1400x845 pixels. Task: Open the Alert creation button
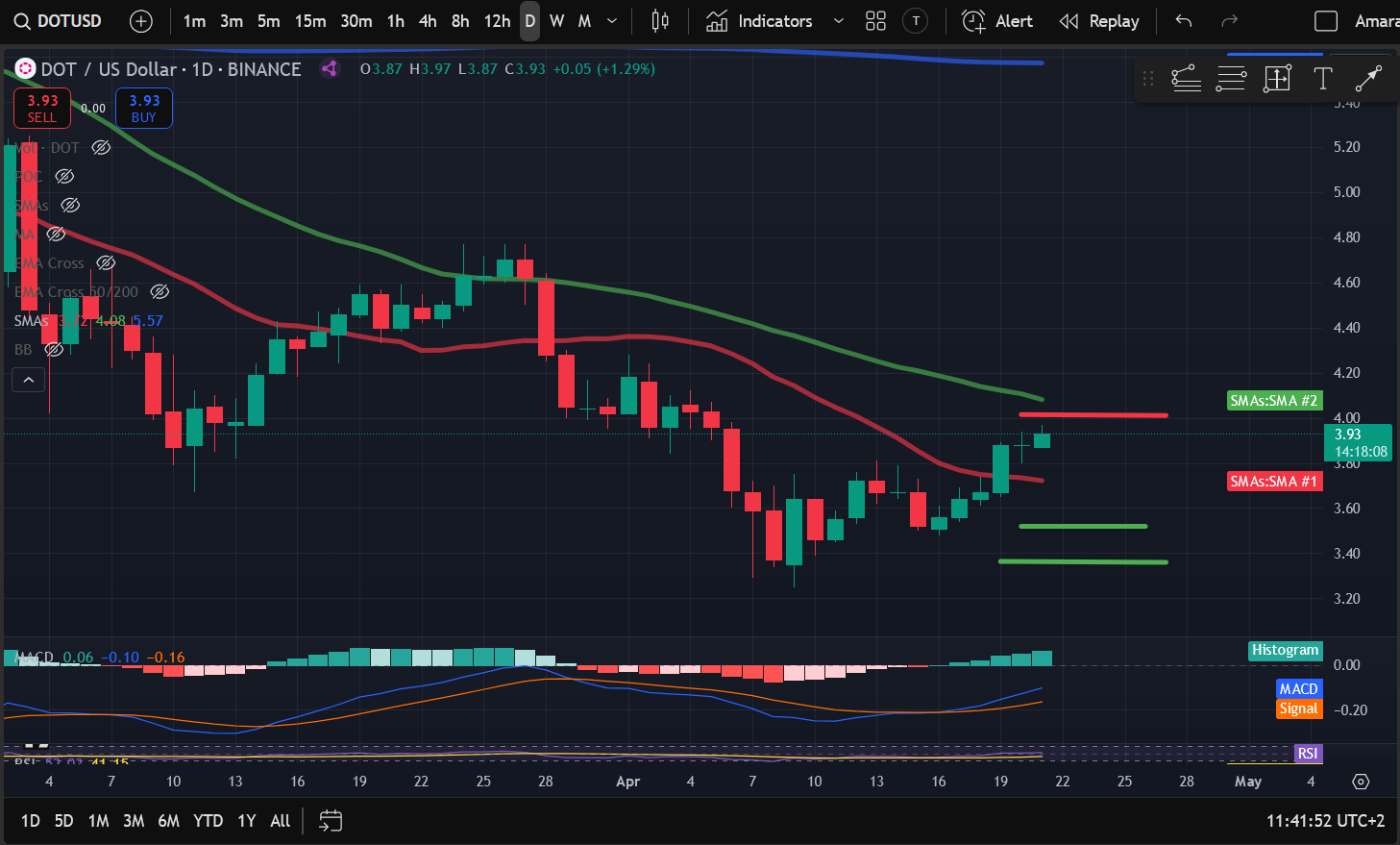997,21
